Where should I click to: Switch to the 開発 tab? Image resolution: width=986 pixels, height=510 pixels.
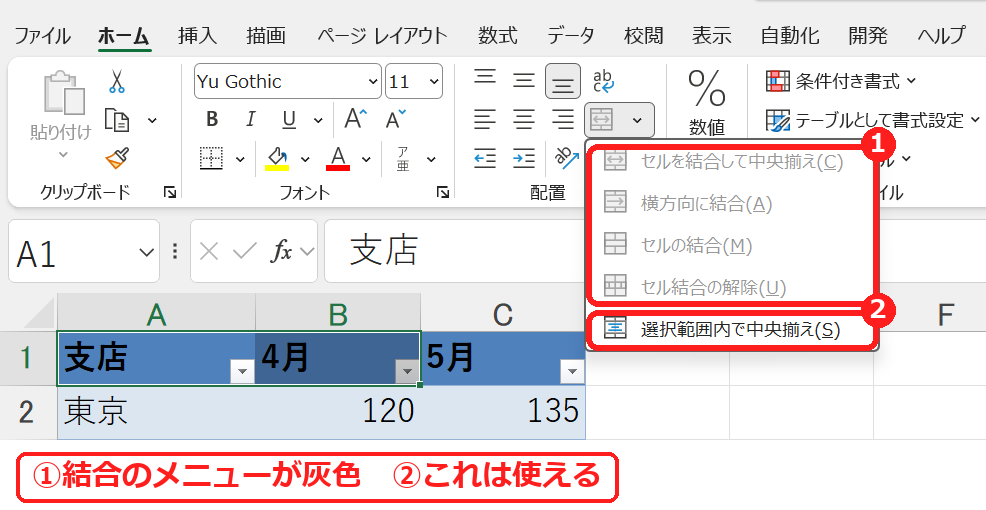868,36
